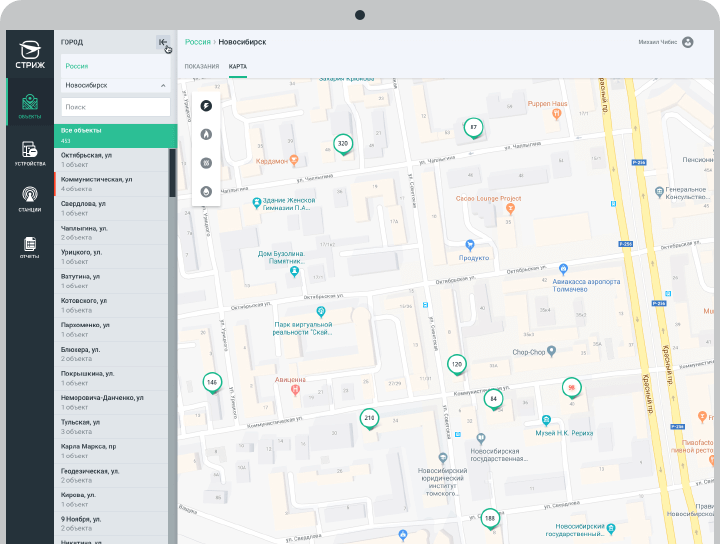This screenshot has width=720, height=544.
Task: Click the Поиск search field
Action: pyautogui.click(x=115, y=107)
